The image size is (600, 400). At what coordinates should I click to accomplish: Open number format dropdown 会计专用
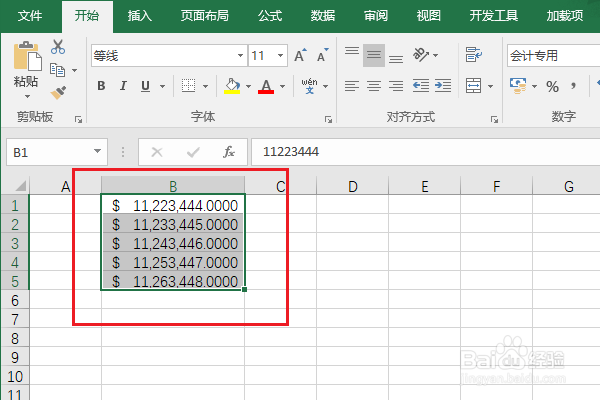point(553,56)
